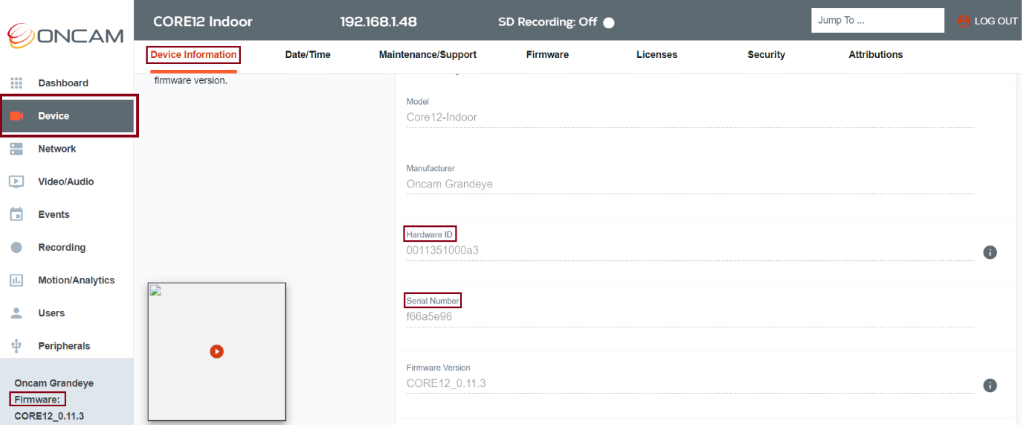Open the Dashboard grid icon

[17, 83]
